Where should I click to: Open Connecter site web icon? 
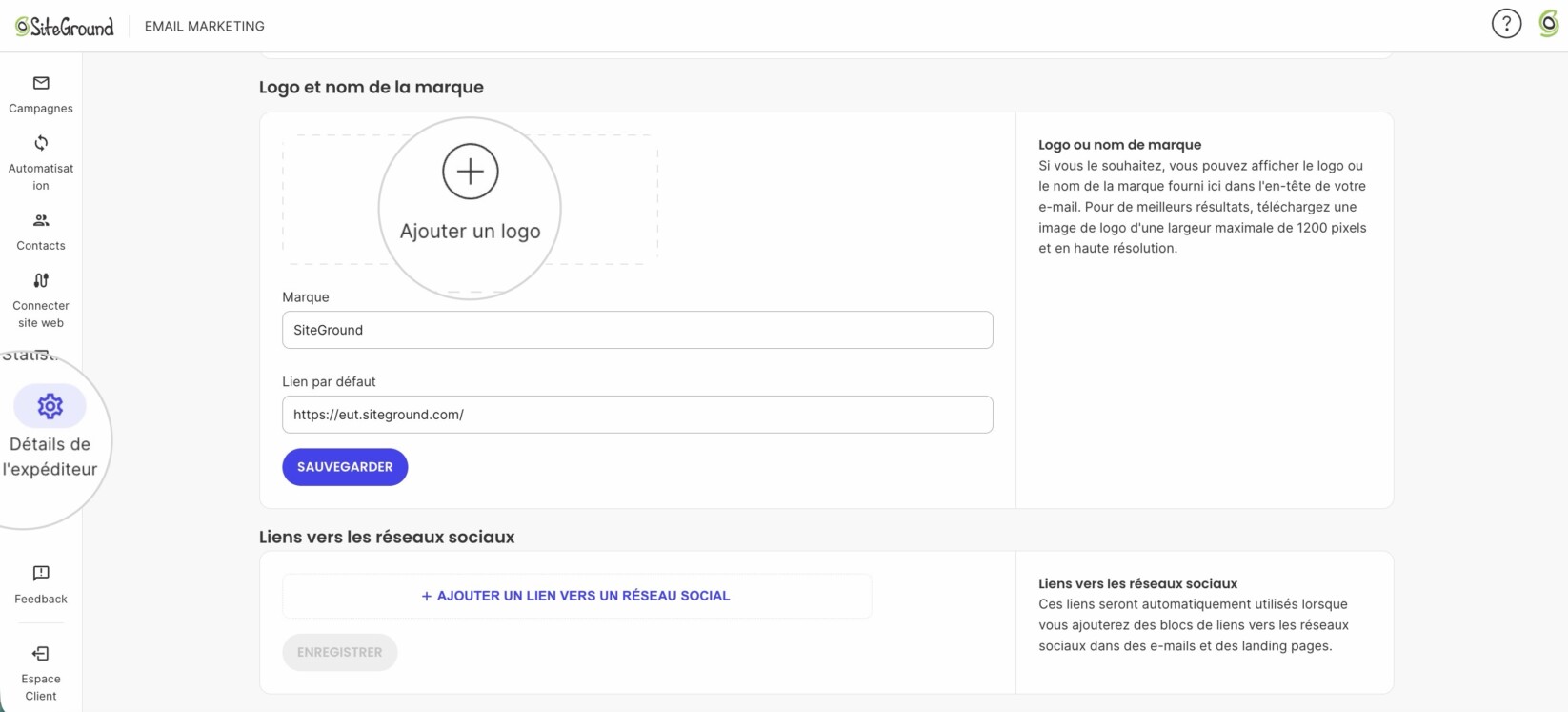point(41,280)
